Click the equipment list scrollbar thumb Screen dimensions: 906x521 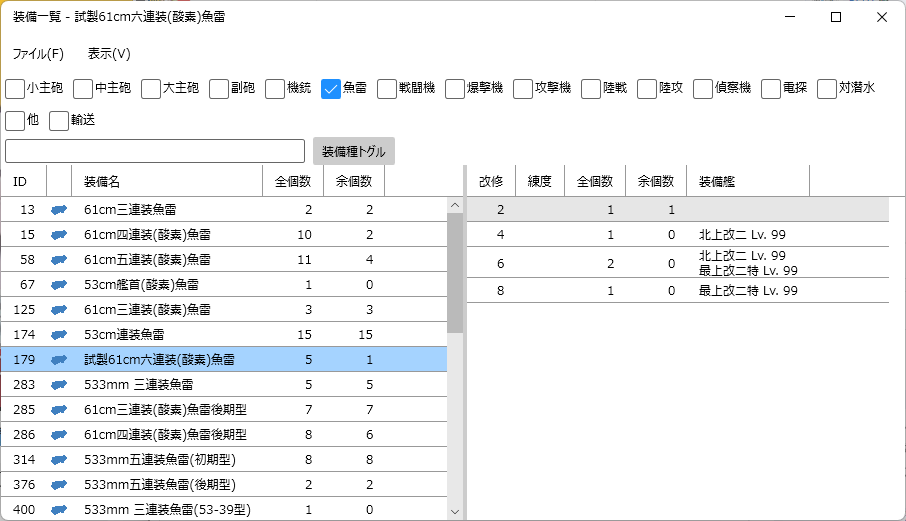click(x=455, y=273)
